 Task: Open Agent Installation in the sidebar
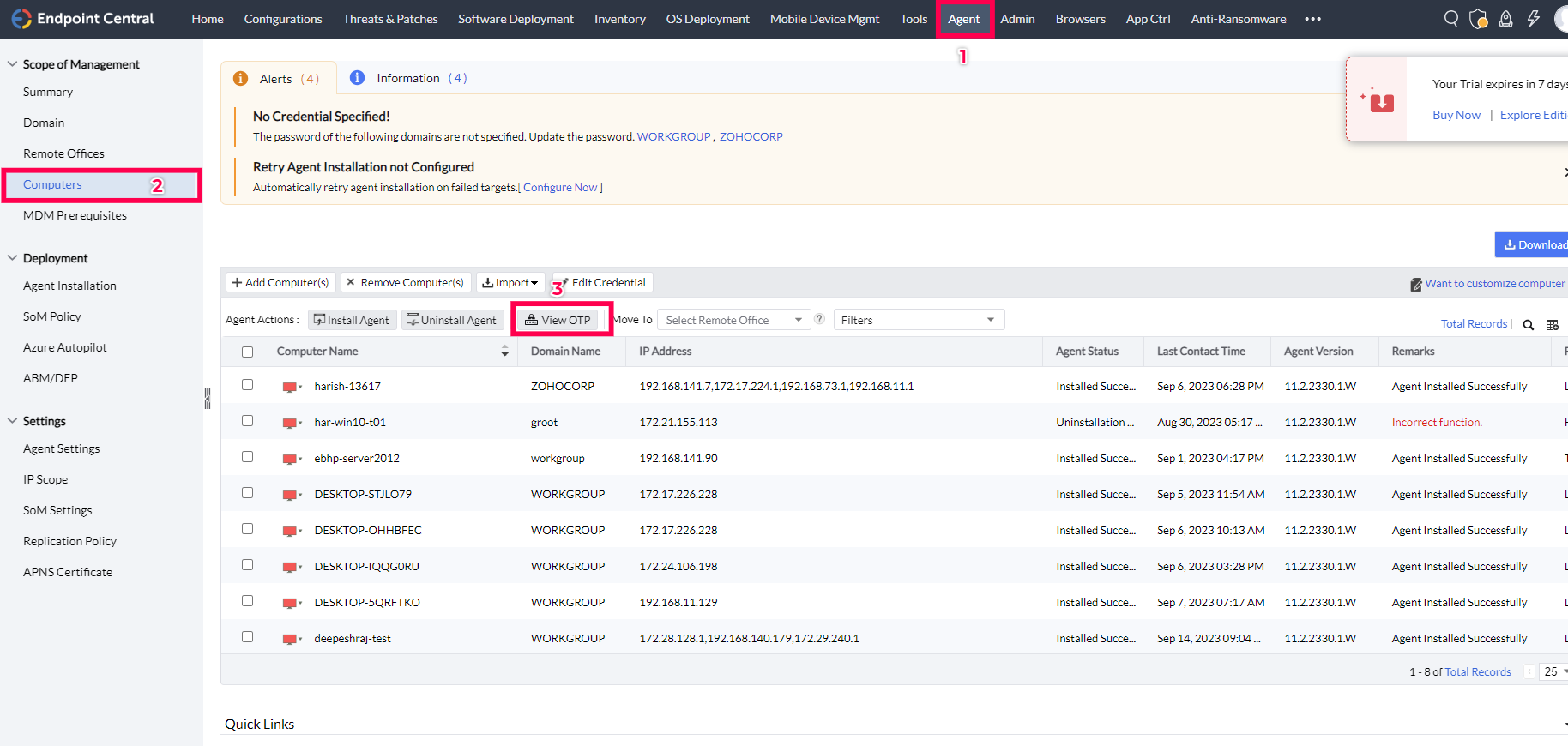pyautogui.click(x=69, y=286)
